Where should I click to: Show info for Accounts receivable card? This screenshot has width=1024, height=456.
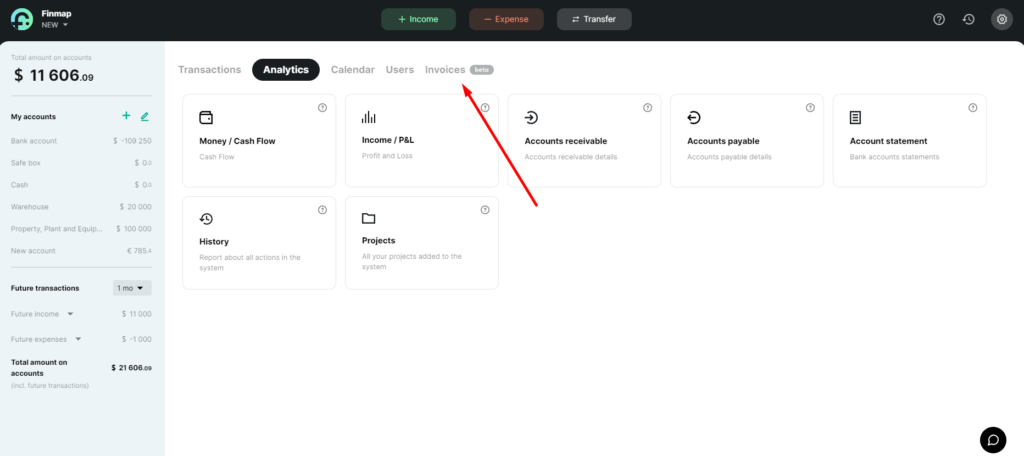[x=647, y=108]
